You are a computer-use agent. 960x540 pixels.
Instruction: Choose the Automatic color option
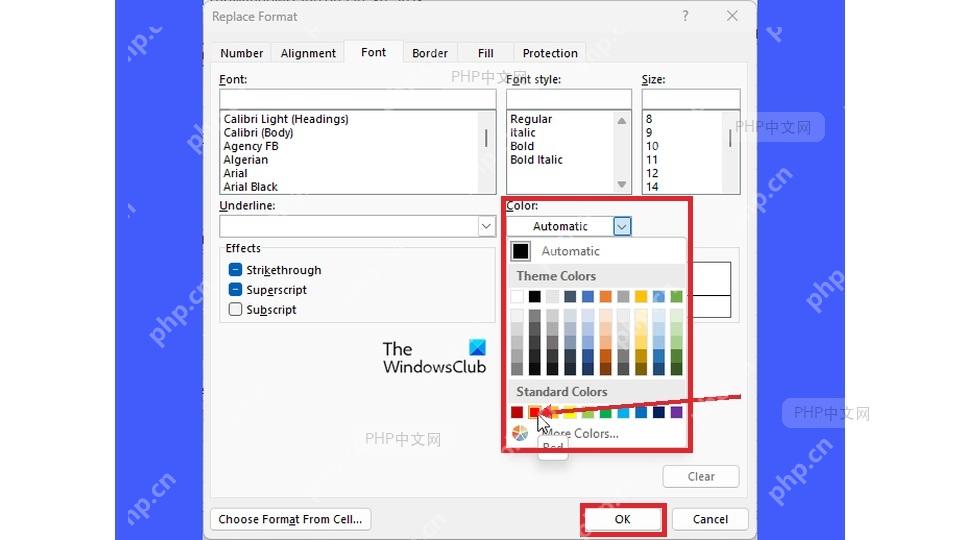(x=597, y=251)
